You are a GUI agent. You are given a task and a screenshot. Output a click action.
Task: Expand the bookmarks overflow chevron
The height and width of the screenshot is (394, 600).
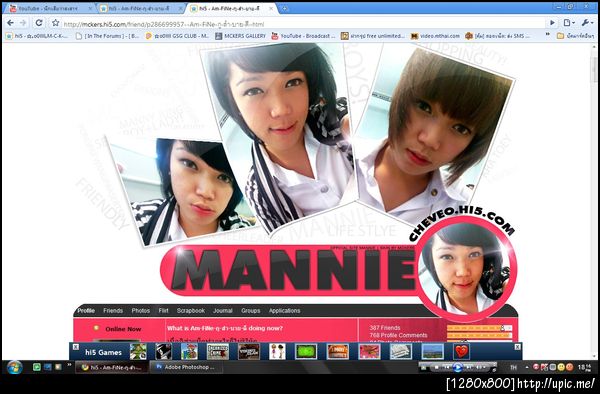tap(548, 35)
